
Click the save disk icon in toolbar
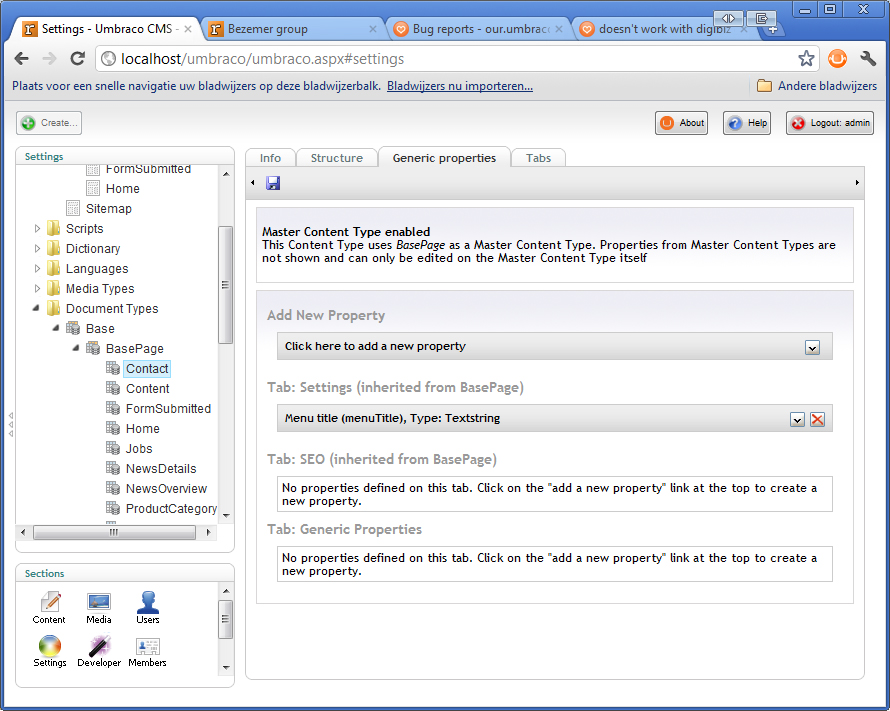click(273, 183)
